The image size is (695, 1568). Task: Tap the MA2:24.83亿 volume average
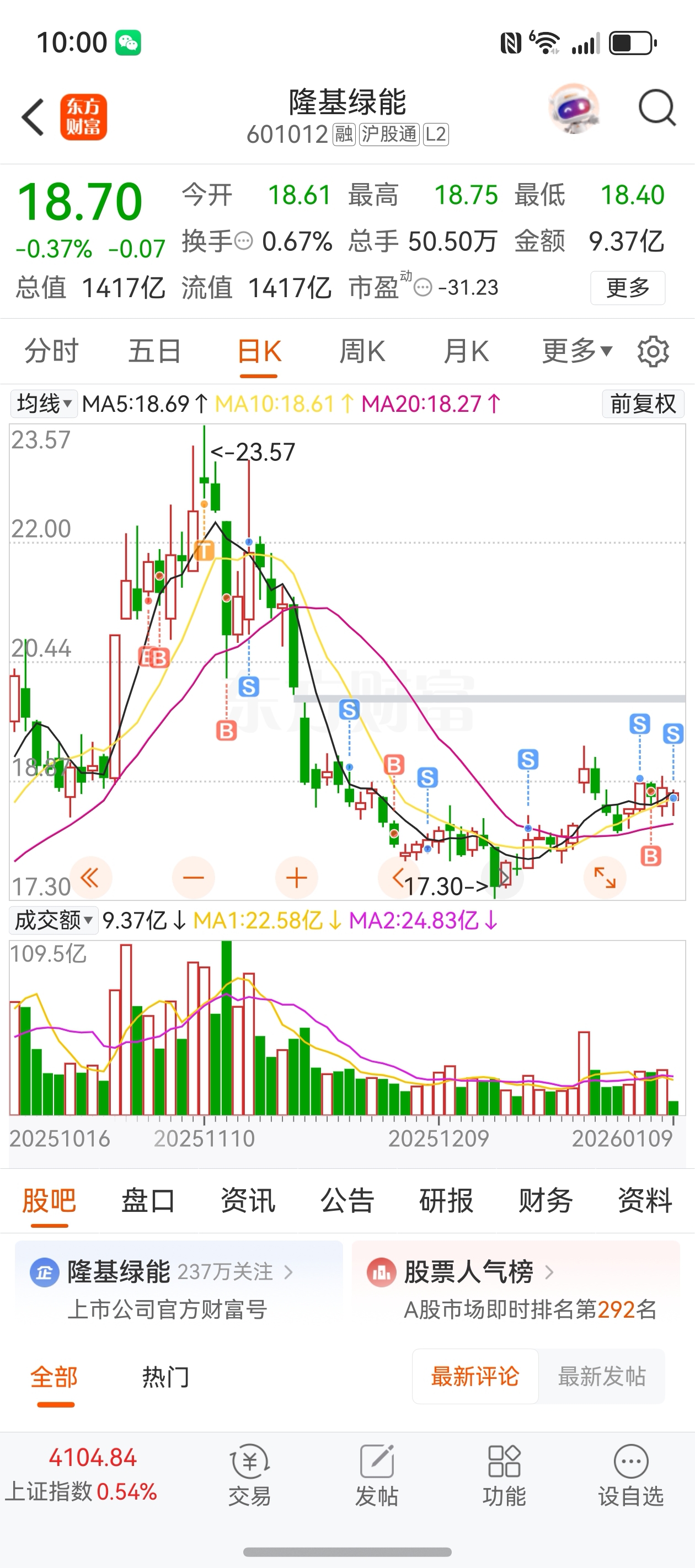click(x=424, y=920)
